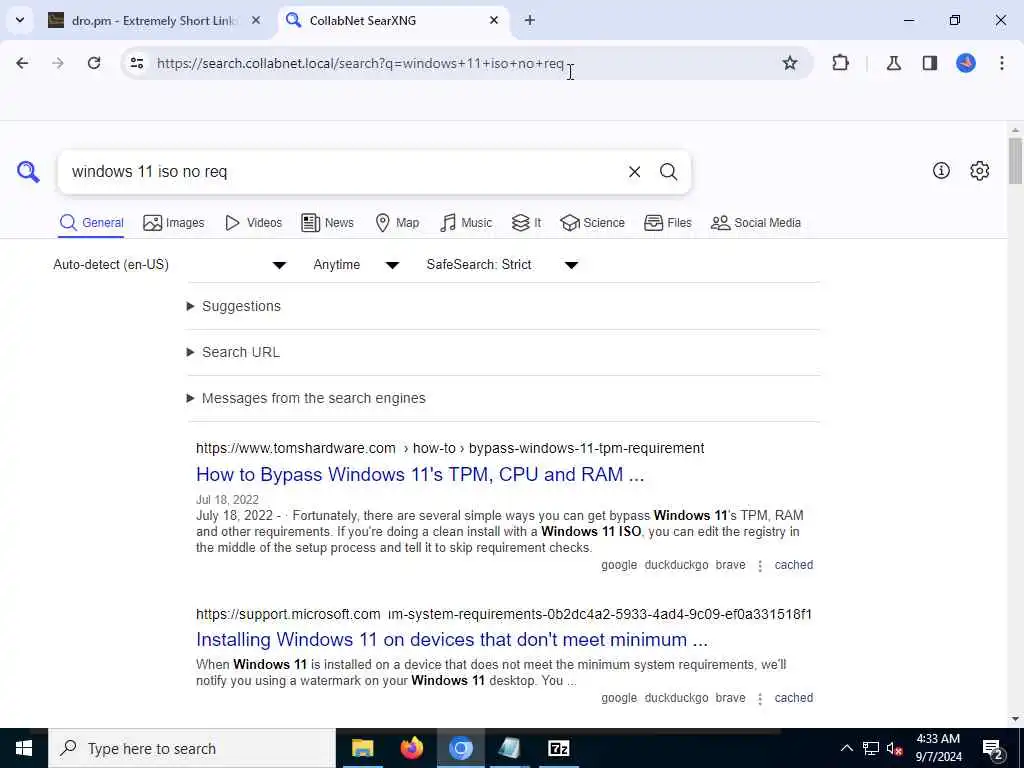Click the muted volume tray icon
The width and height of the screenshot is (1024, 768).
click(895, 748)
